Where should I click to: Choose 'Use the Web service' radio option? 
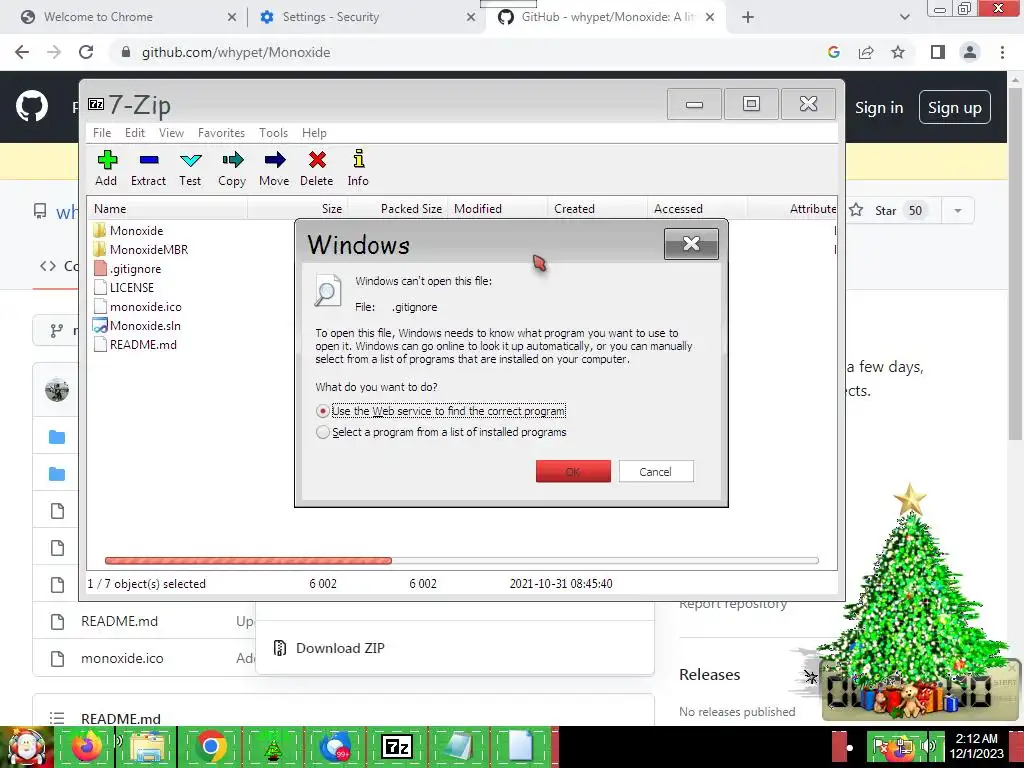[441, 411]
